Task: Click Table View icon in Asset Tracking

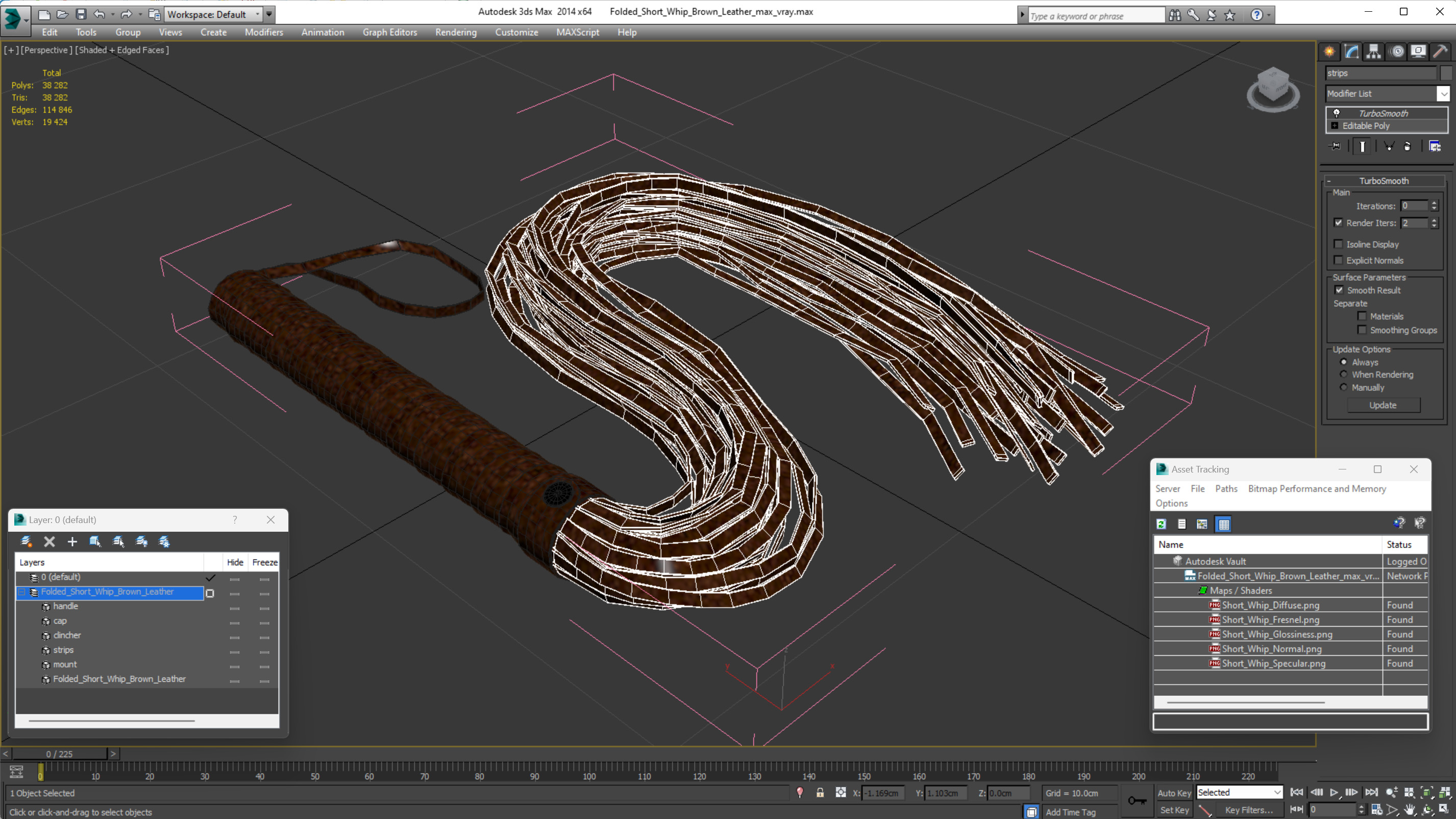Action: tap(1224, 524)
